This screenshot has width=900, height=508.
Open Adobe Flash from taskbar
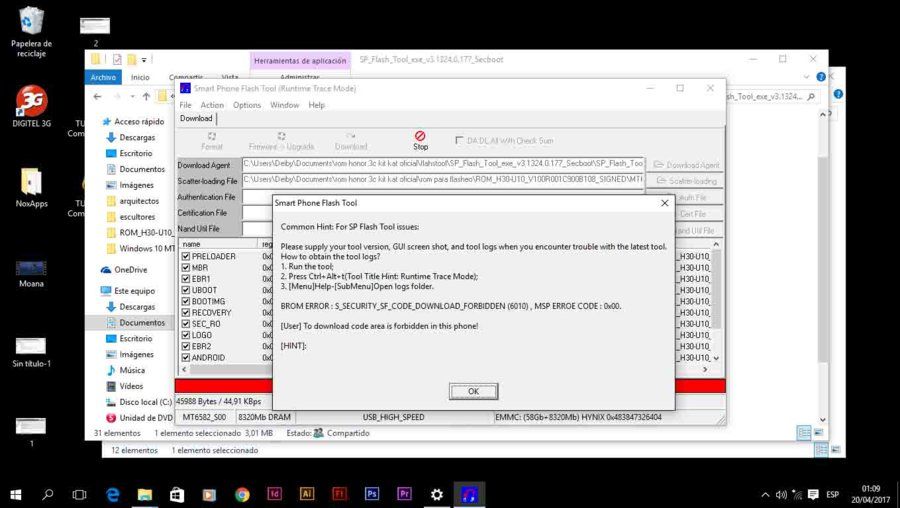tap(339, 494)
